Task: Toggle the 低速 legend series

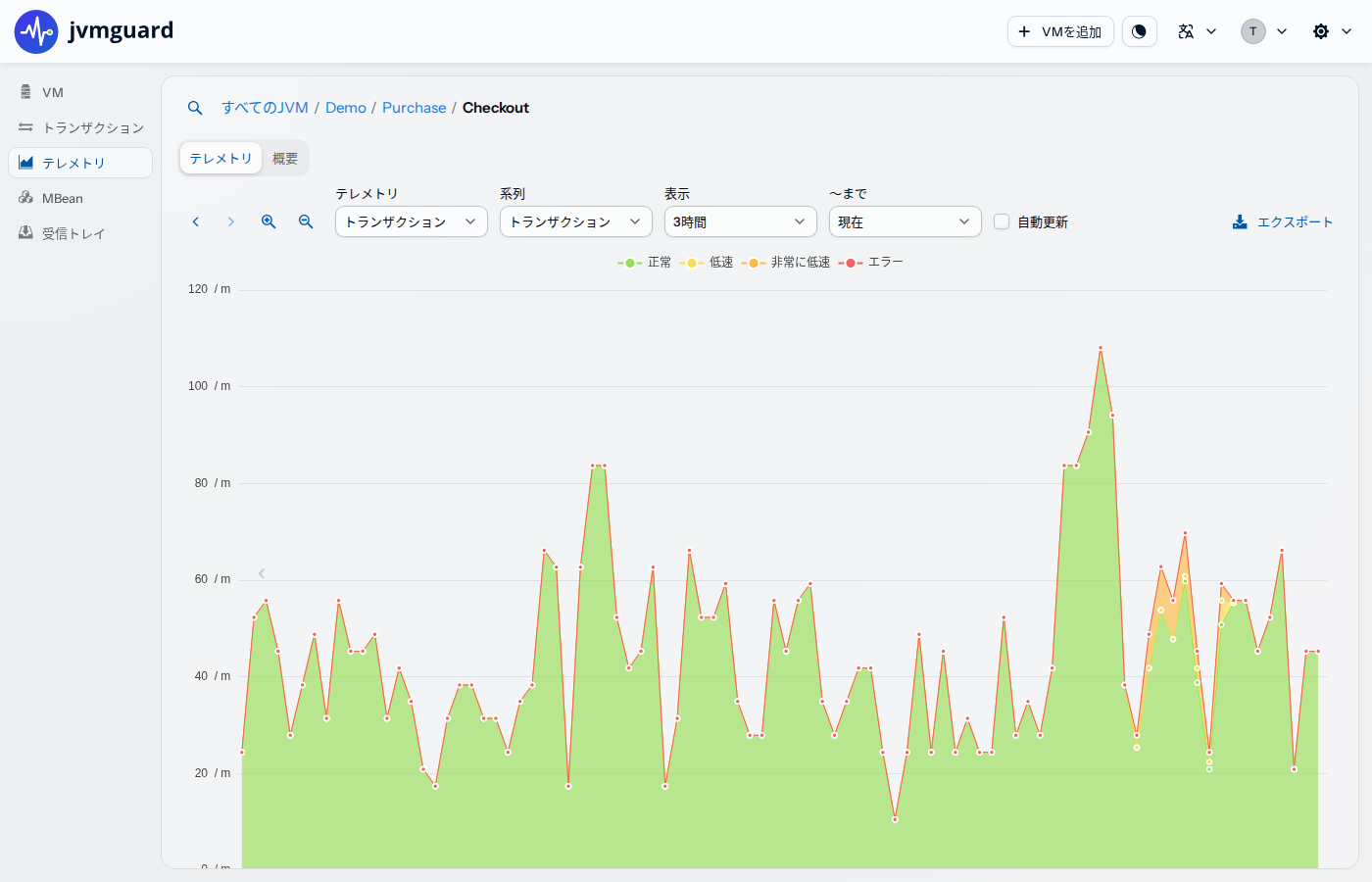Action: pyautogui.click(x=707, y=263)
